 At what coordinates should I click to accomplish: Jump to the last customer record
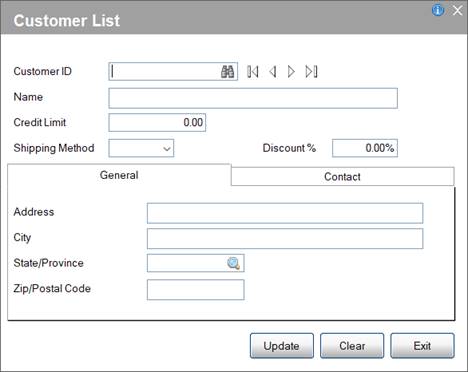coord(311,71)
